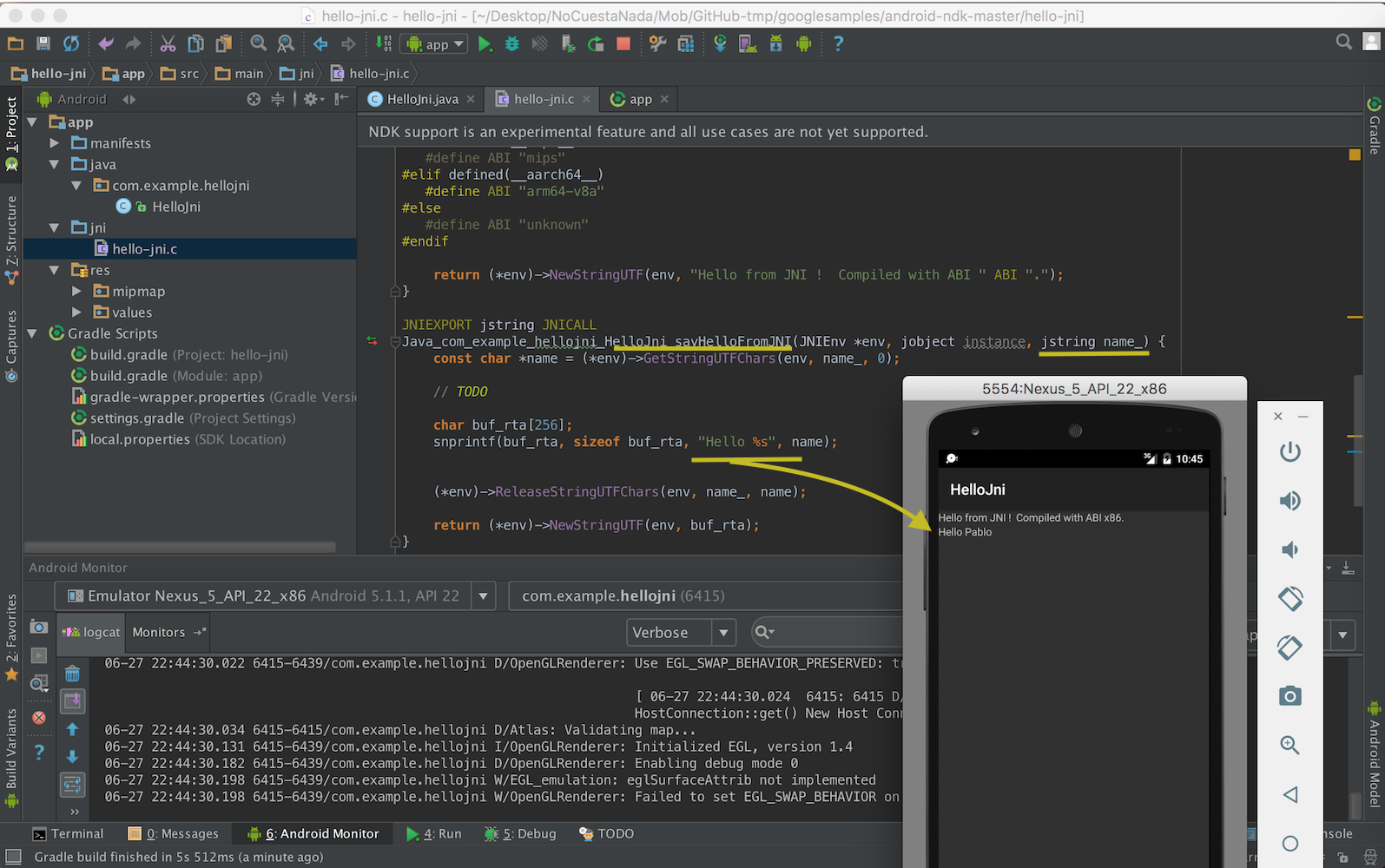1385x868 pixels.
Task: Open the Terminal tool window
Action: [68, 834]
